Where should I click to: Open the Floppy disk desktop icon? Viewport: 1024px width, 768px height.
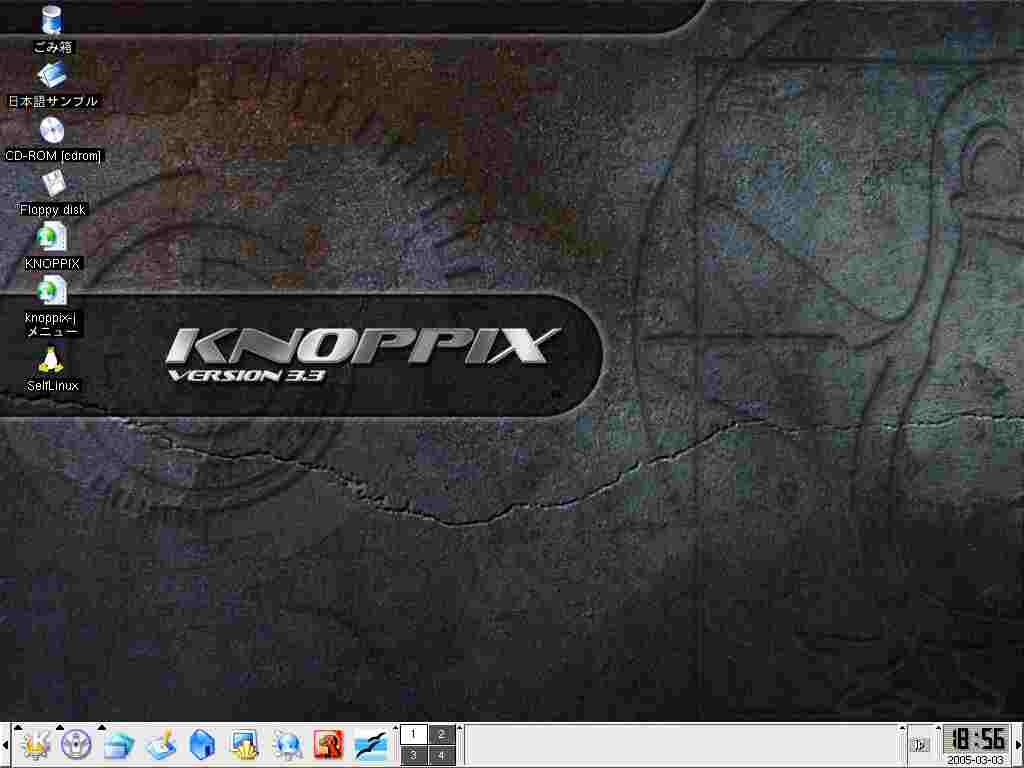tap(52, 184)
